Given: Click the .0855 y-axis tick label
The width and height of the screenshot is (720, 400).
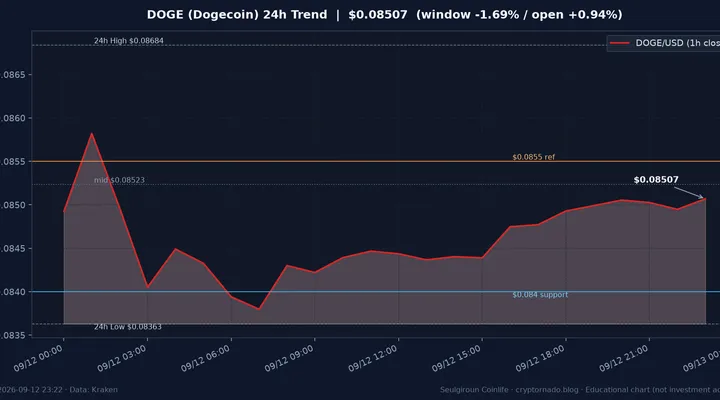Looking at the screenshot, I should tap(13, 162).
